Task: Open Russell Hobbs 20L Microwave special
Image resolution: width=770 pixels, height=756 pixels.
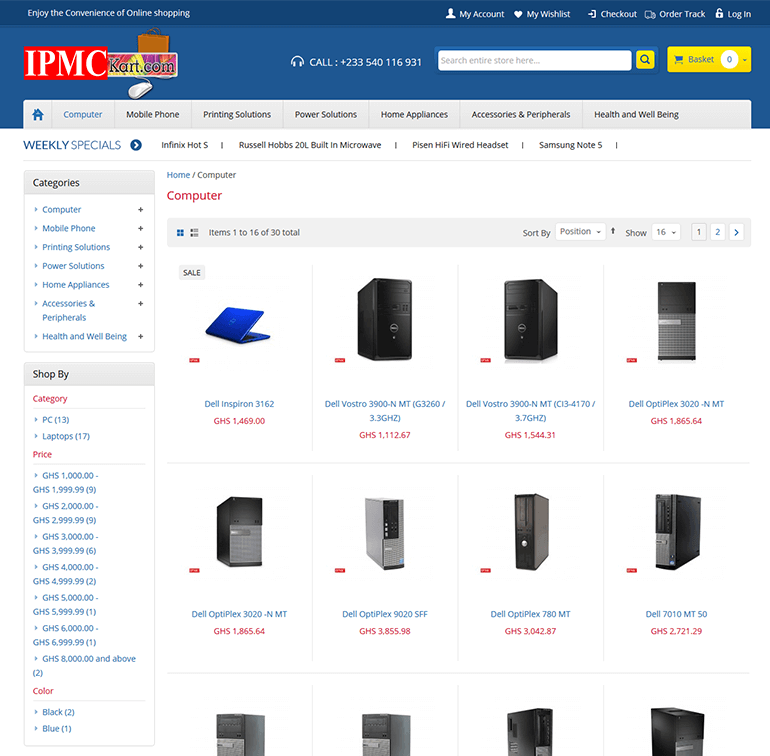Action: pyautogui.click(x=310, y=145)
